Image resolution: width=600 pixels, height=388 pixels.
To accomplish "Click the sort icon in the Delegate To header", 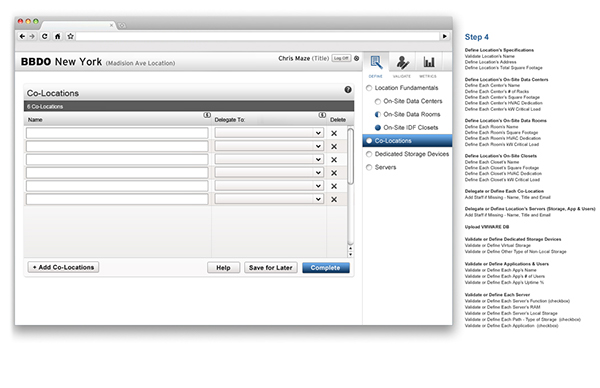I will coord(322,115).
